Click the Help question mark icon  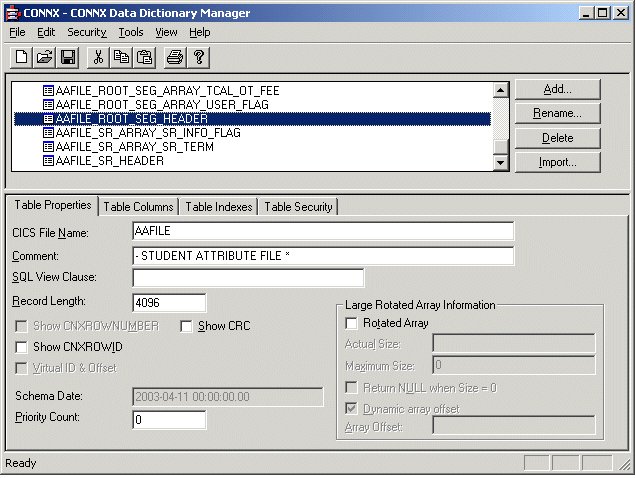pos(198,57)
